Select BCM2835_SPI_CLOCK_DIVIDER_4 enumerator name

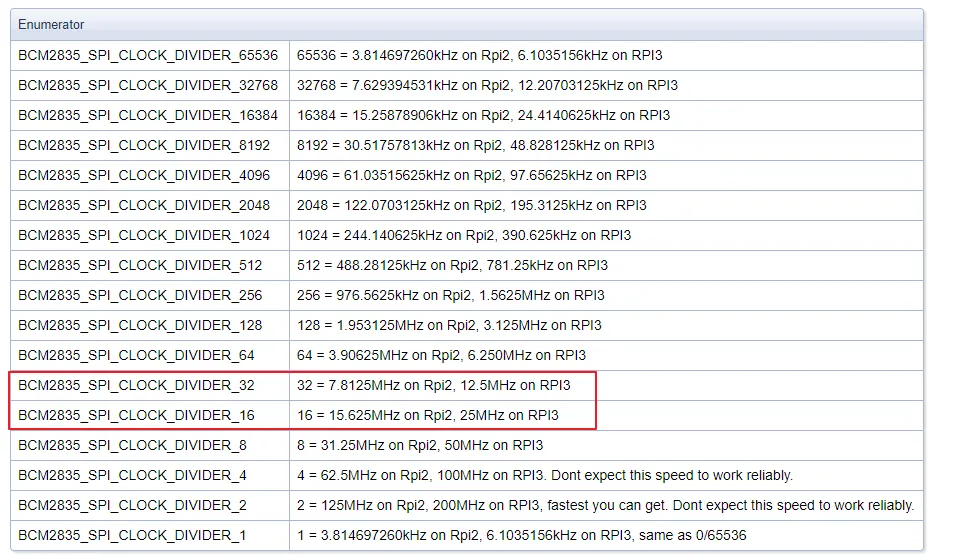pos(132,476)
